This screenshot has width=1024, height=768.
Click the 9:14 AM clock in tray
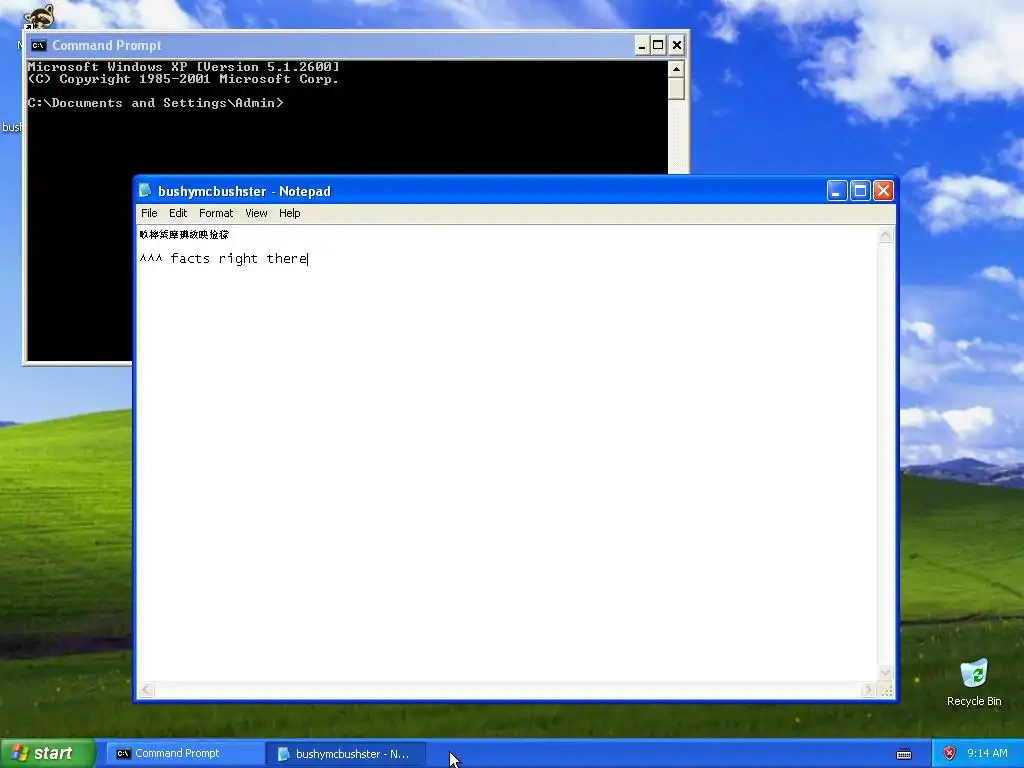987,753
